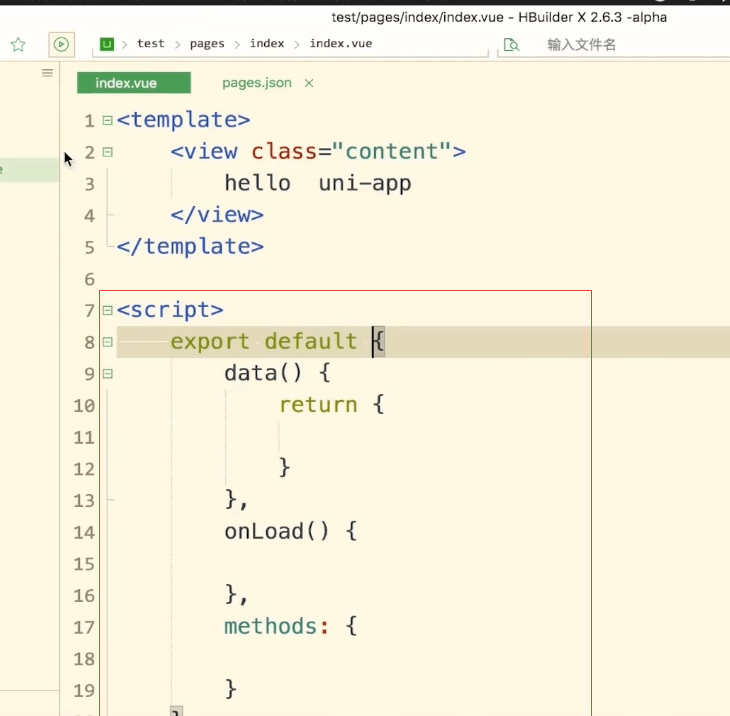The height and width of the screenshot is (716, 730).
Task: Click the 'onLoad()' code on line 14
Action: click(x=277, y=531)
